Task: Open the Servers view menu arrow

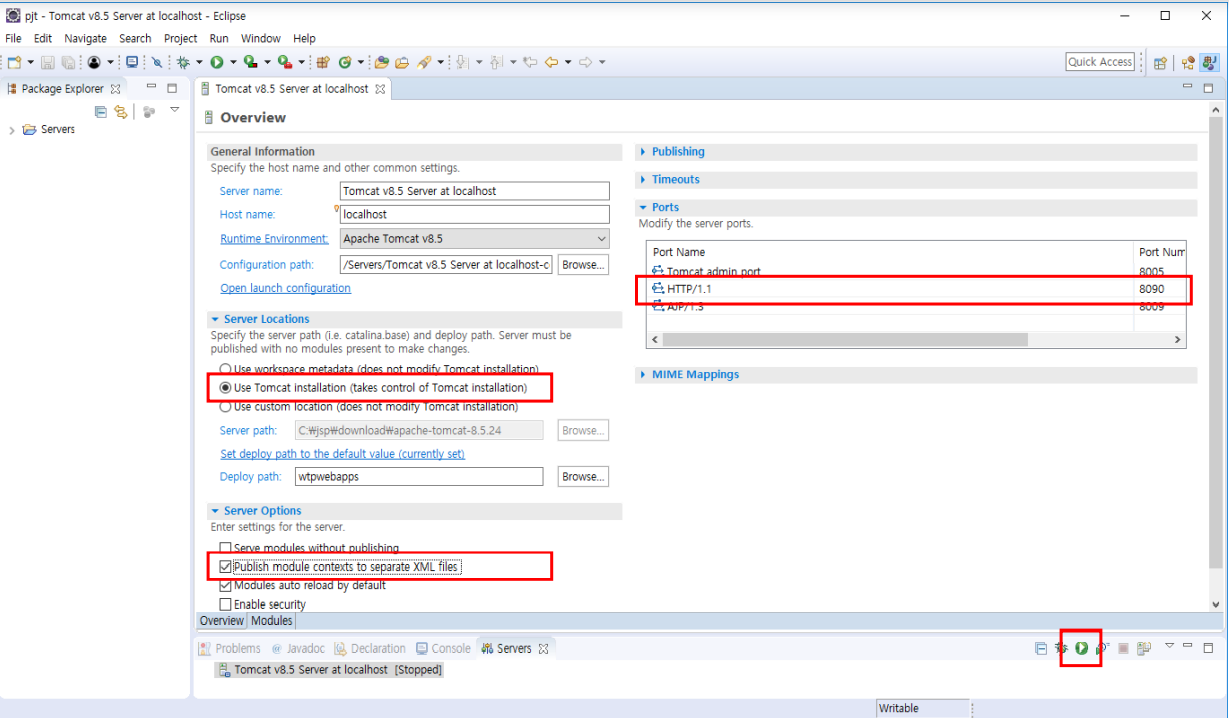Action: point(1169,645)
